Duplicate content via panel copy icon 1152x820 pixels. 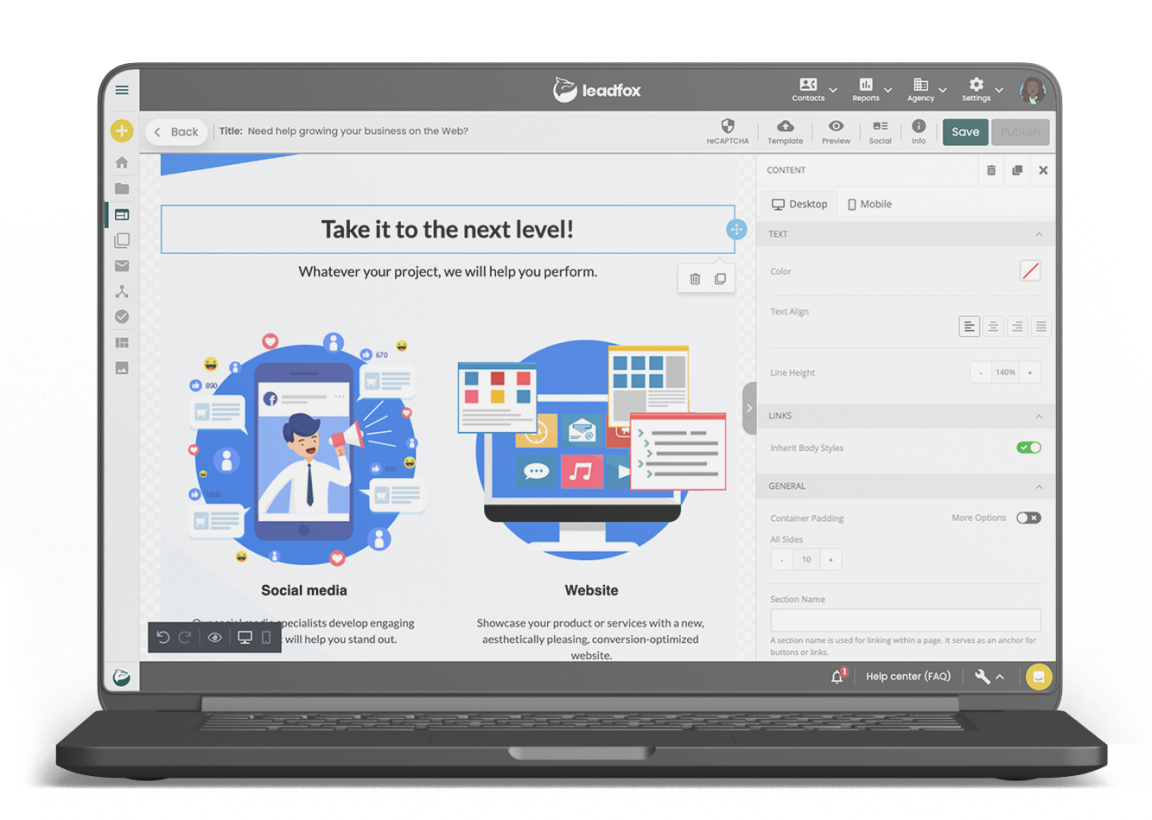click(1017, 170)
